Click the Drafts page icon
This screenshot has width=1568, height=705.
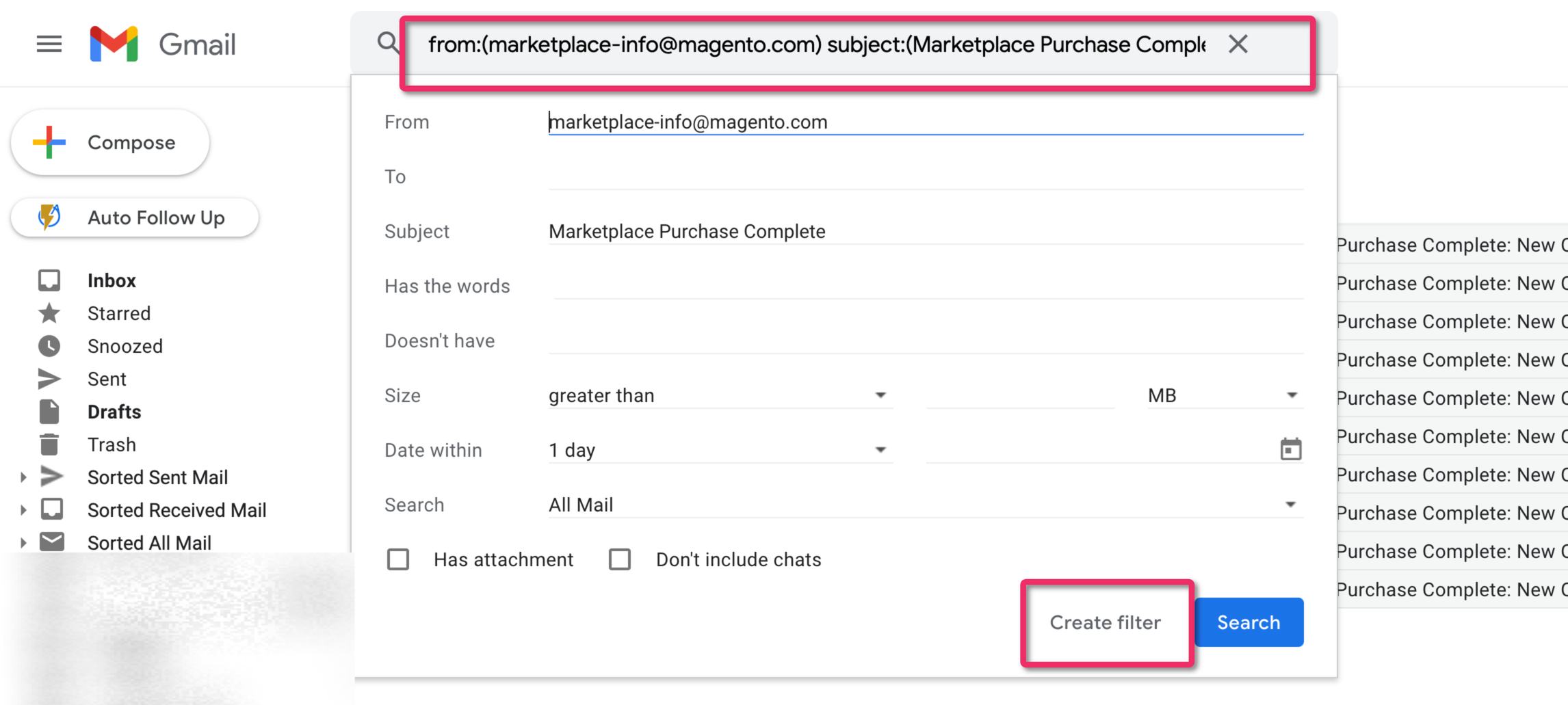click(x=49, y=412)
